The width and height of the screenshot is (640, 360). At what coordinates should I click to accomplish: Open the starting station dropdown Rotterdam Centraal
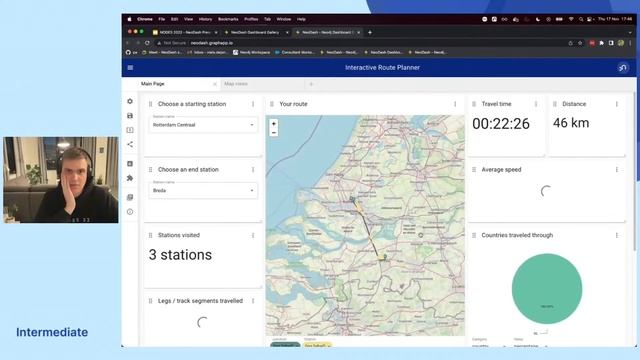(x=203, y=124)
